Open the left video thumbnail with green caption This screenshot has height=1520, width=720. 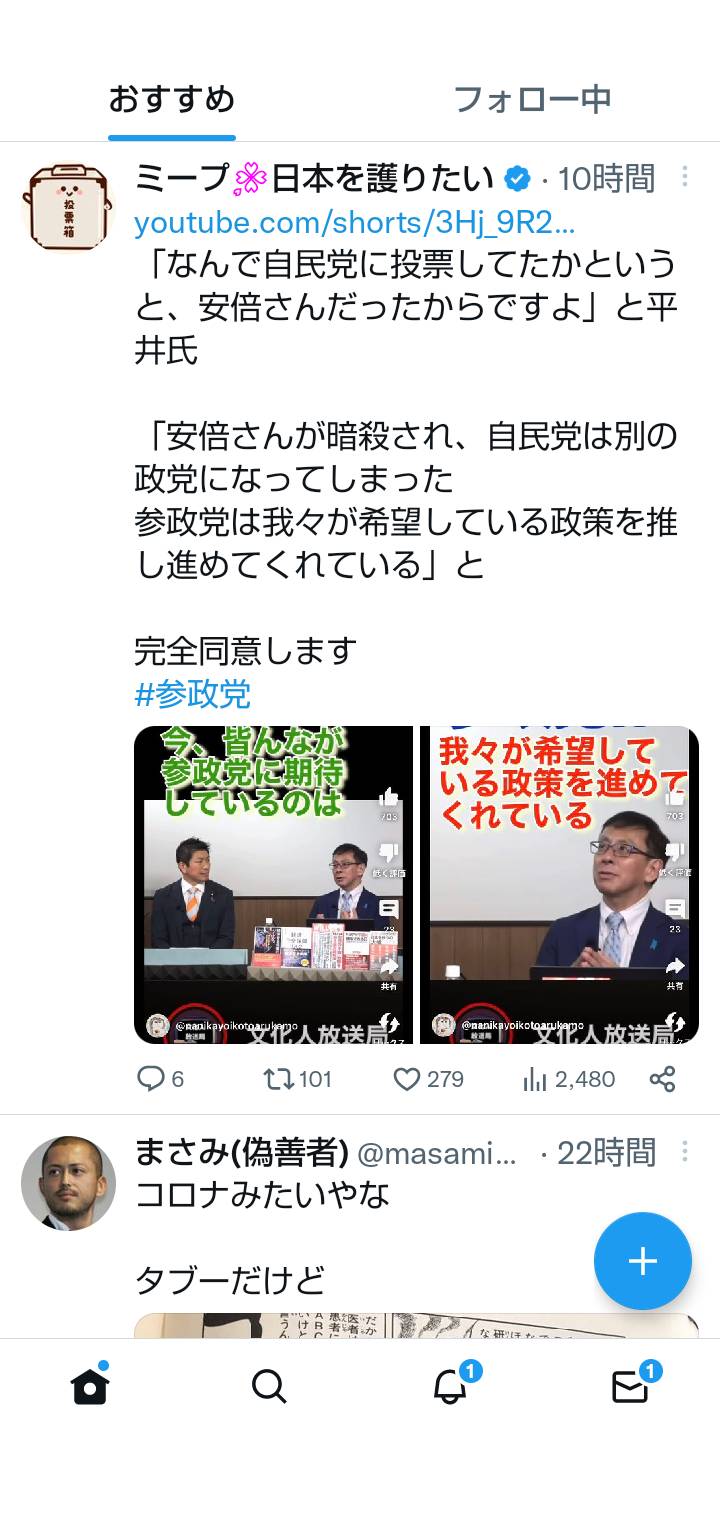click(x=274, y=885)
